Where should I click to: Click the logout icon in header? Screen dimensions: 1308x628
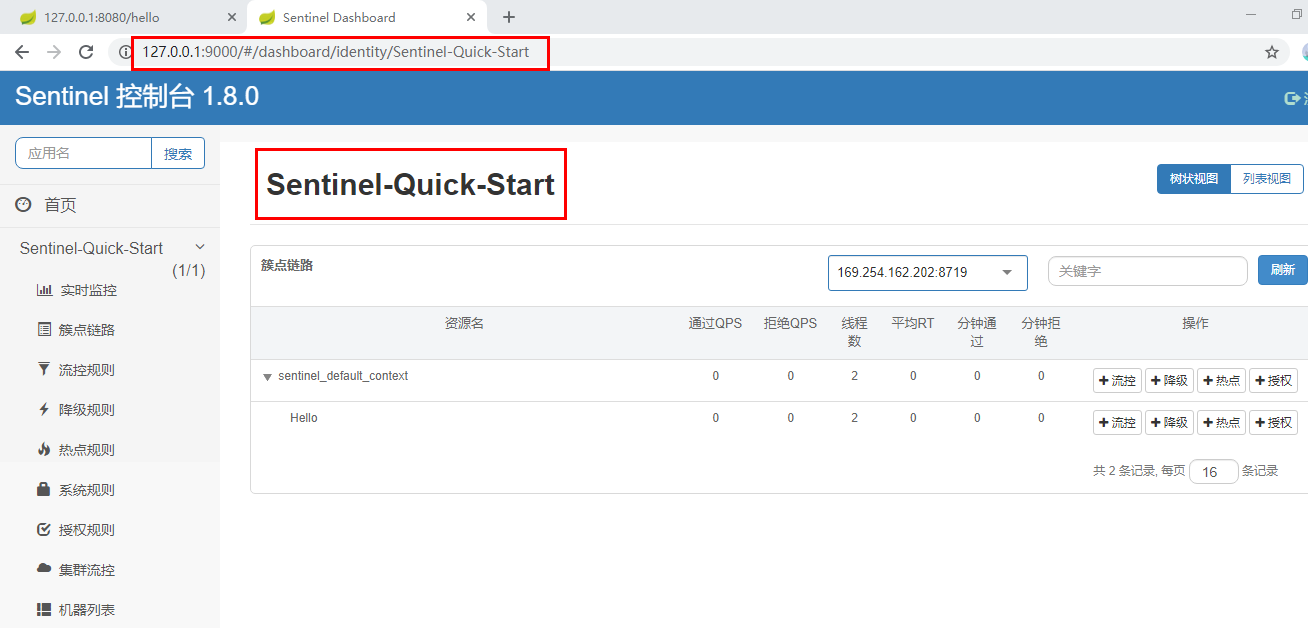(1291, 98)
